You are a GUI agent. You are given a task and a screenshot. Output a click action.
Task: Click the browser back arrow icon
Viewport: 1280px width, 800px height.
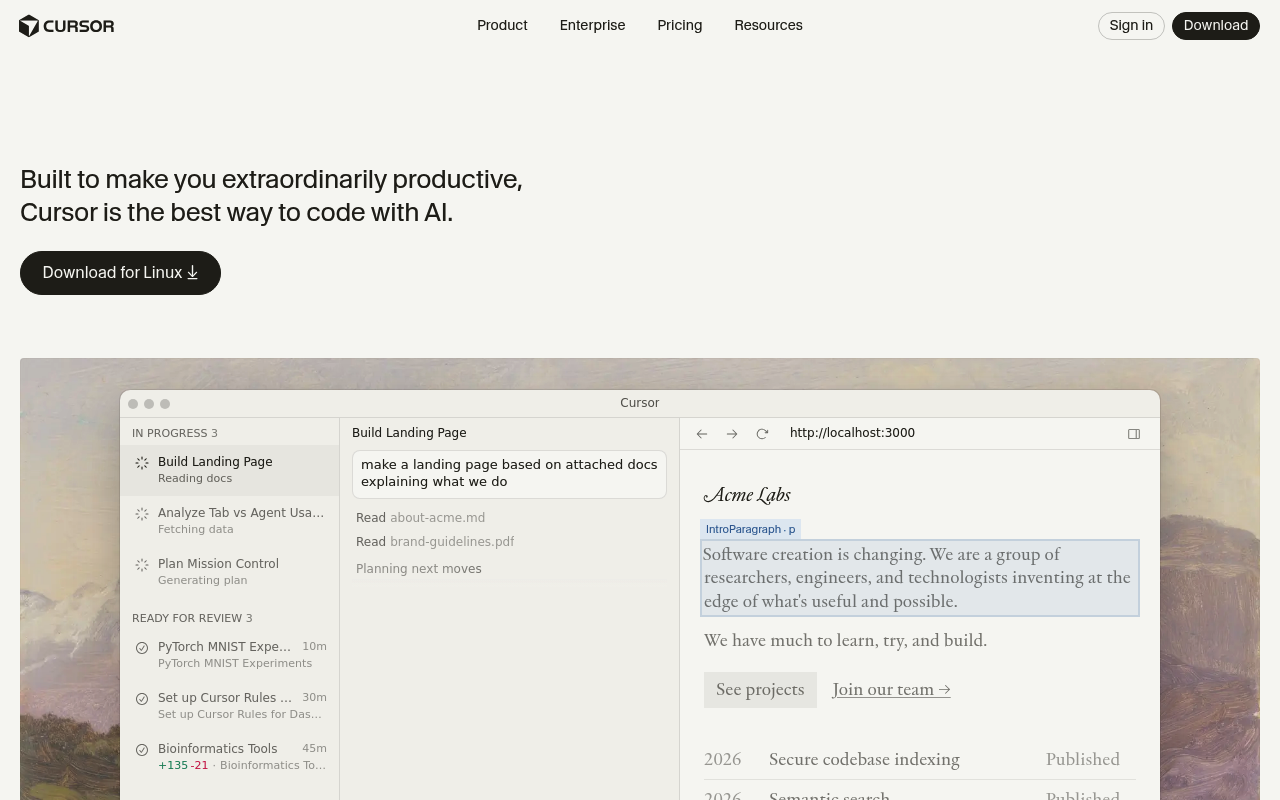click(x=702, y=434)
